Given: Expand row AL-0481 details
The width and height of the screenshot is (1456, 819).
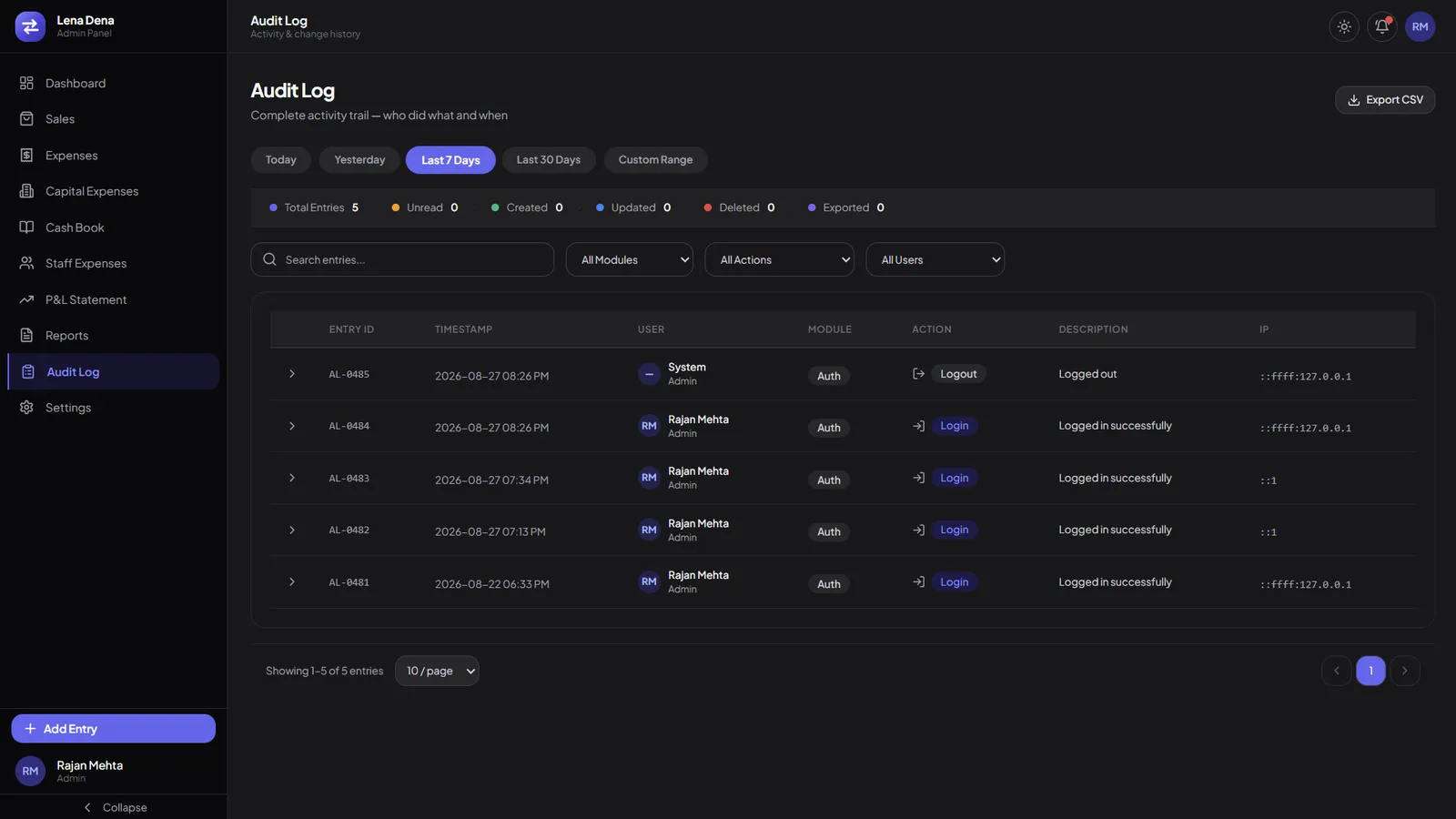Looking at the screenshot, I should point(292,582).
